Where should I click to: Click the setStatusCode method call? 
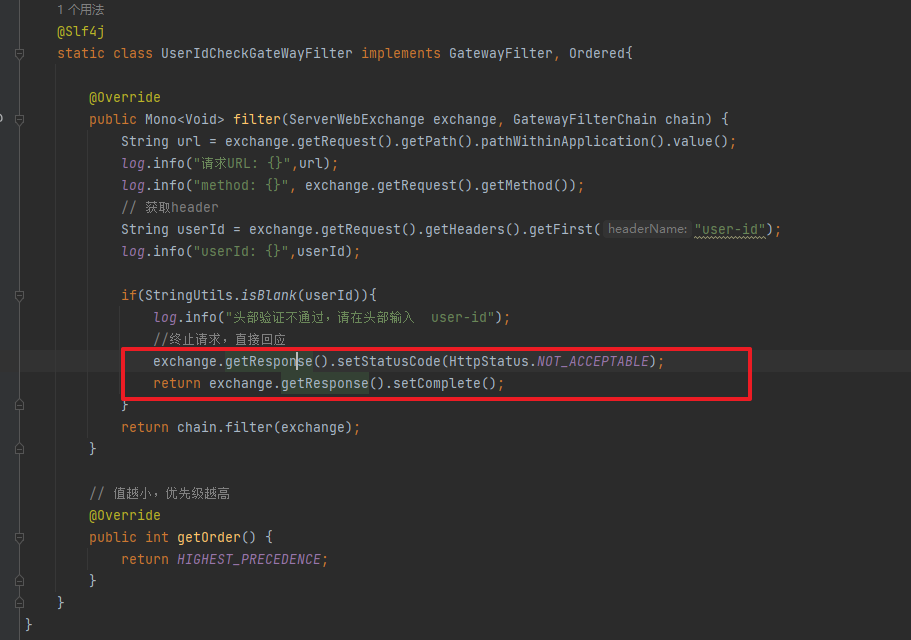point(389,362)
